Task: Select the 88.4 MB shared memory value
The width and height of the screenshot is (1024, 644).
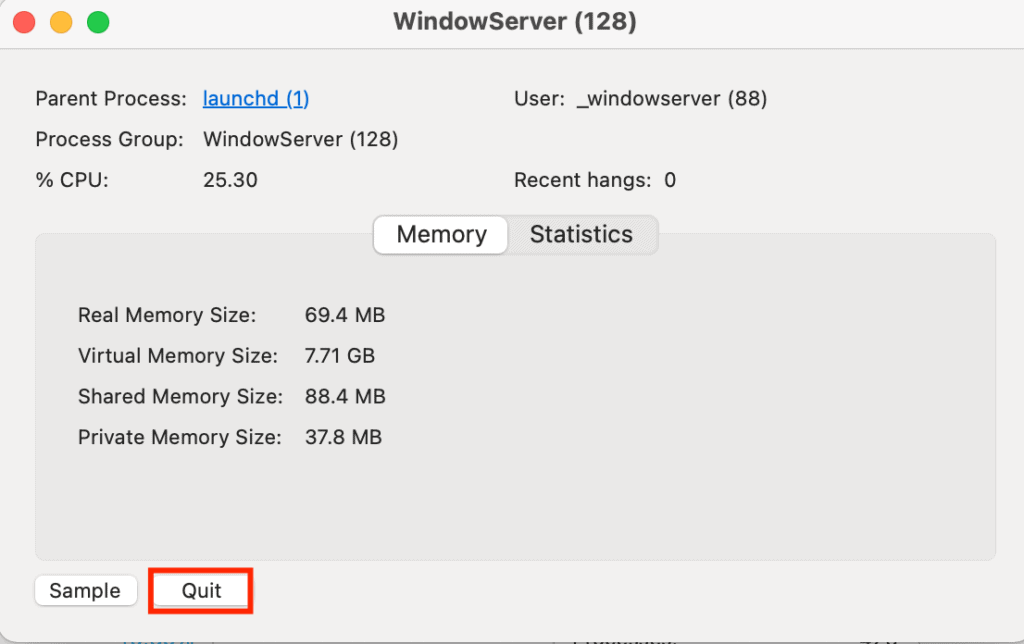Action: tap(345, 397)
